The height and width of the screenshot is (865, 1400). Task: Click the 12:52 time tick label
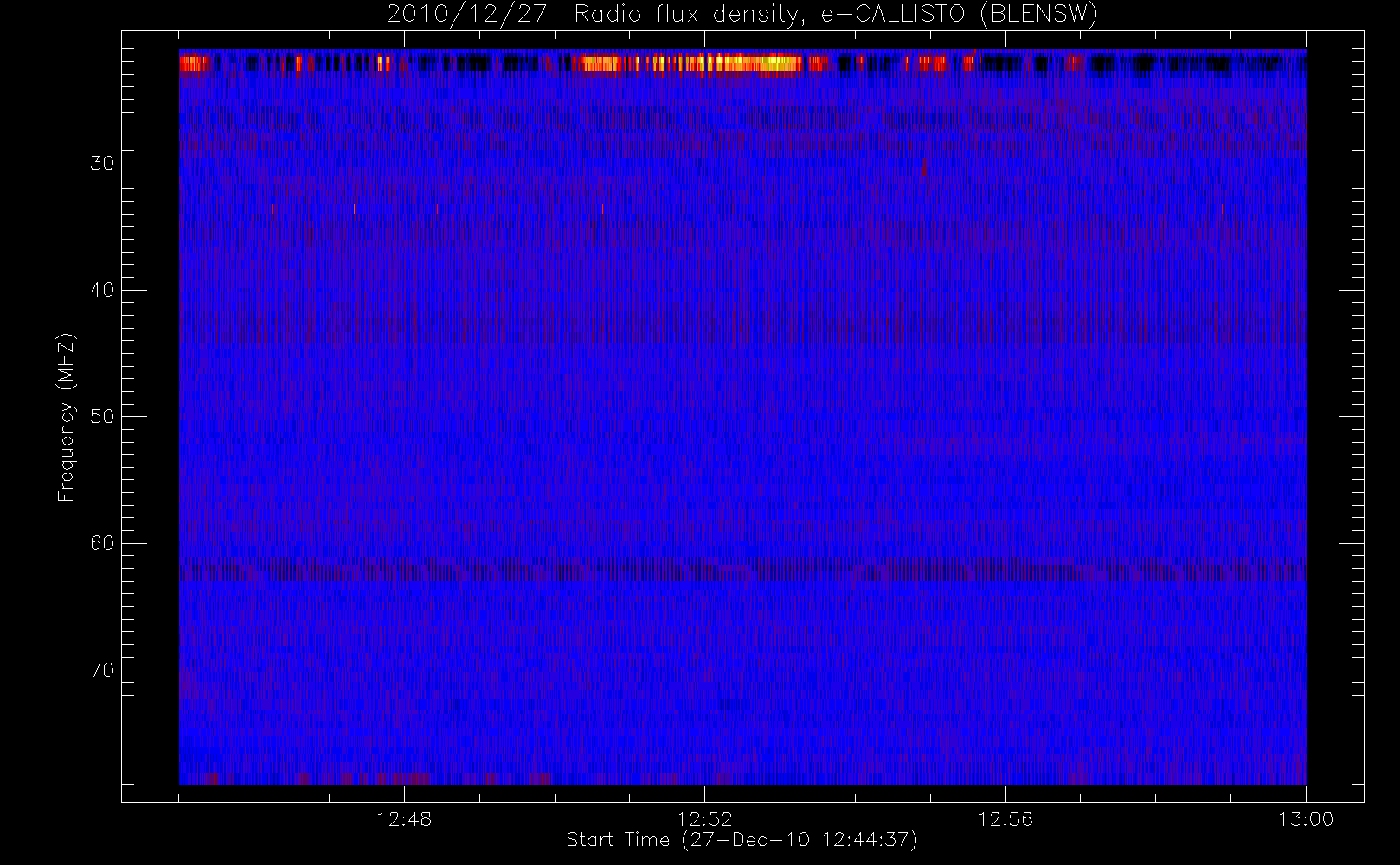(x=704, y=819)
